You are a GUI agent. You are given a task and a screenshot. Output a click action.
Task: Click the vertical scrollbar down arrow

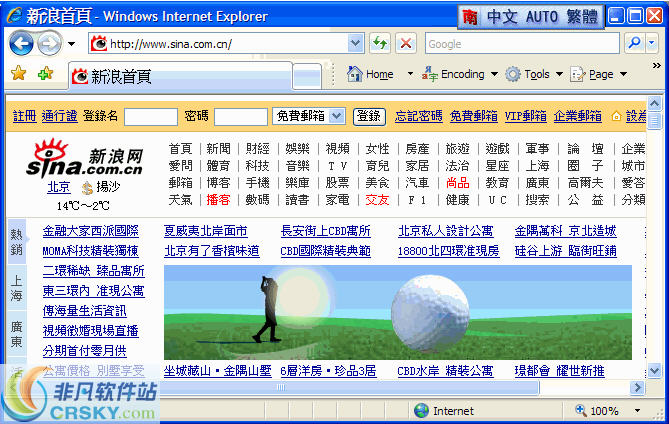tap(654, 371)
